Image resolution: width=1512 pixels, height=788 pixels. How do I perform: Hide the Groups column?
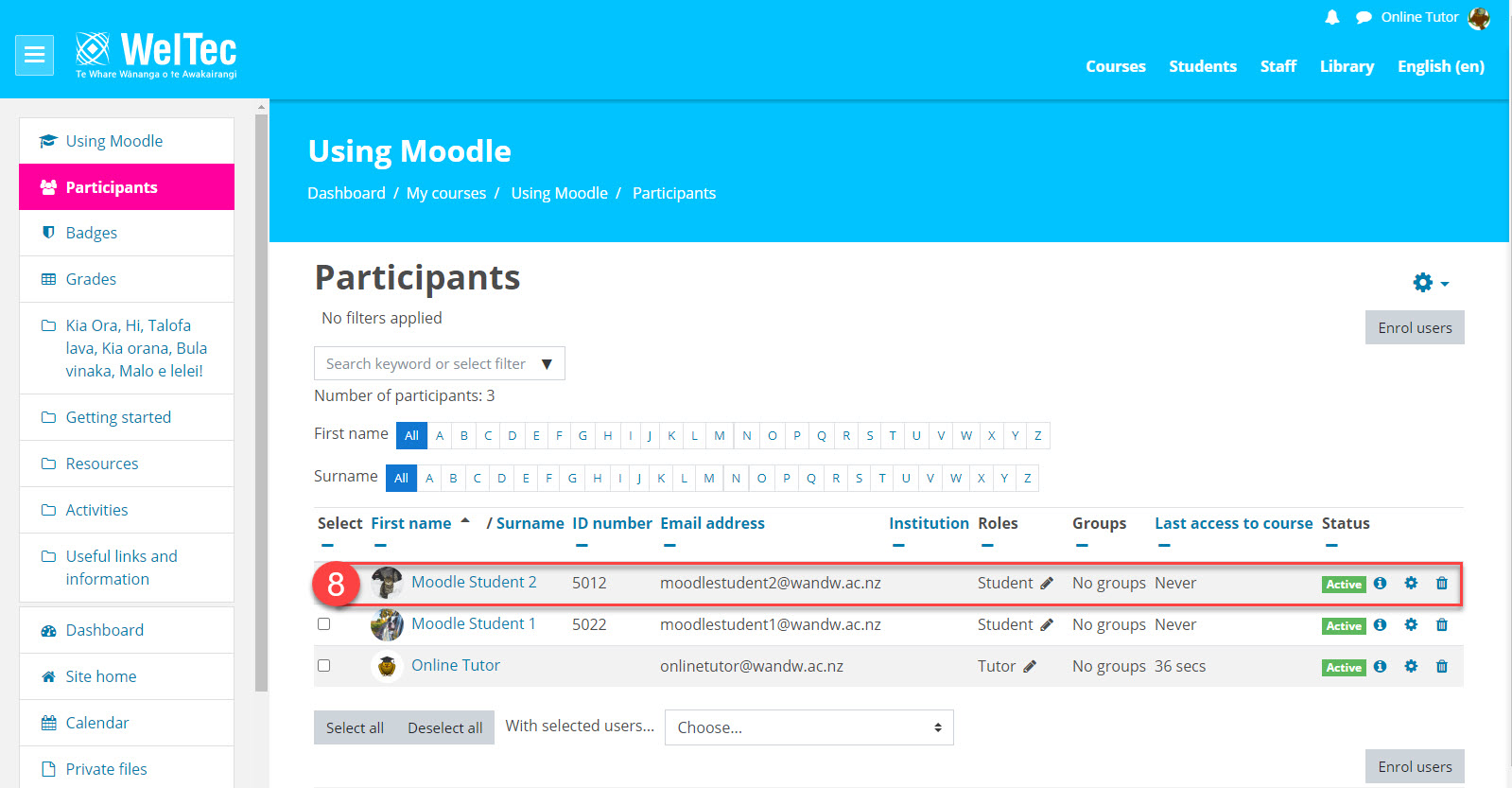click(1082, 546)
